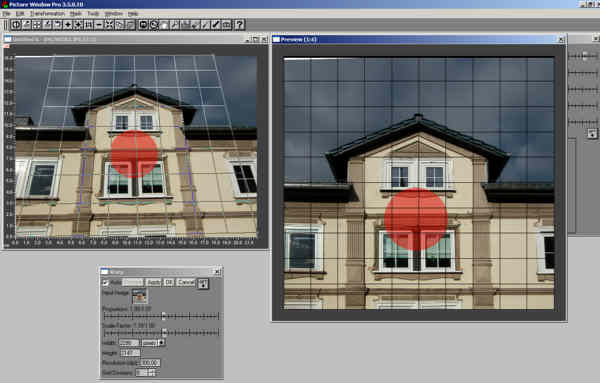Click the magnifier zoom toolbar icon
The width and height of the screenshot is (600, 383).
(174, 25)
